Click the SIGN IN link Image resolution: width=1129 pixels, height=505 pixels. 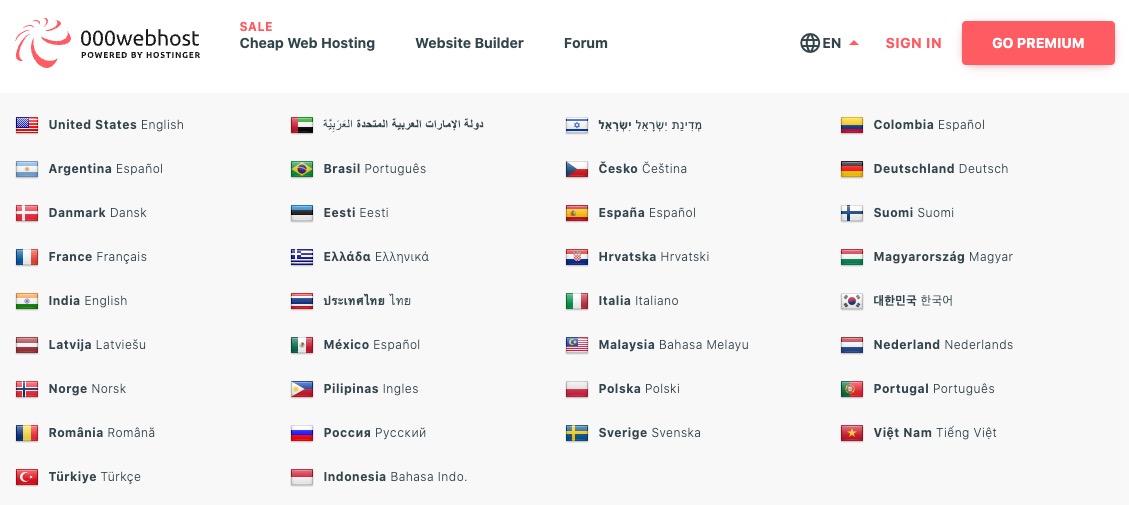click(913, 43)
